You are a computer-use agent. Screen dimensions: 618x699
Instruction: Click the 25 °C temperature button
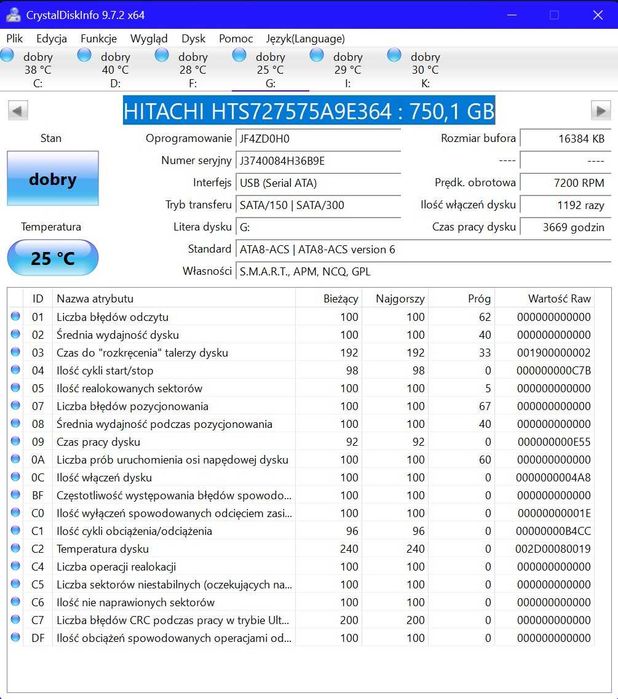click(x=53, y=258)
